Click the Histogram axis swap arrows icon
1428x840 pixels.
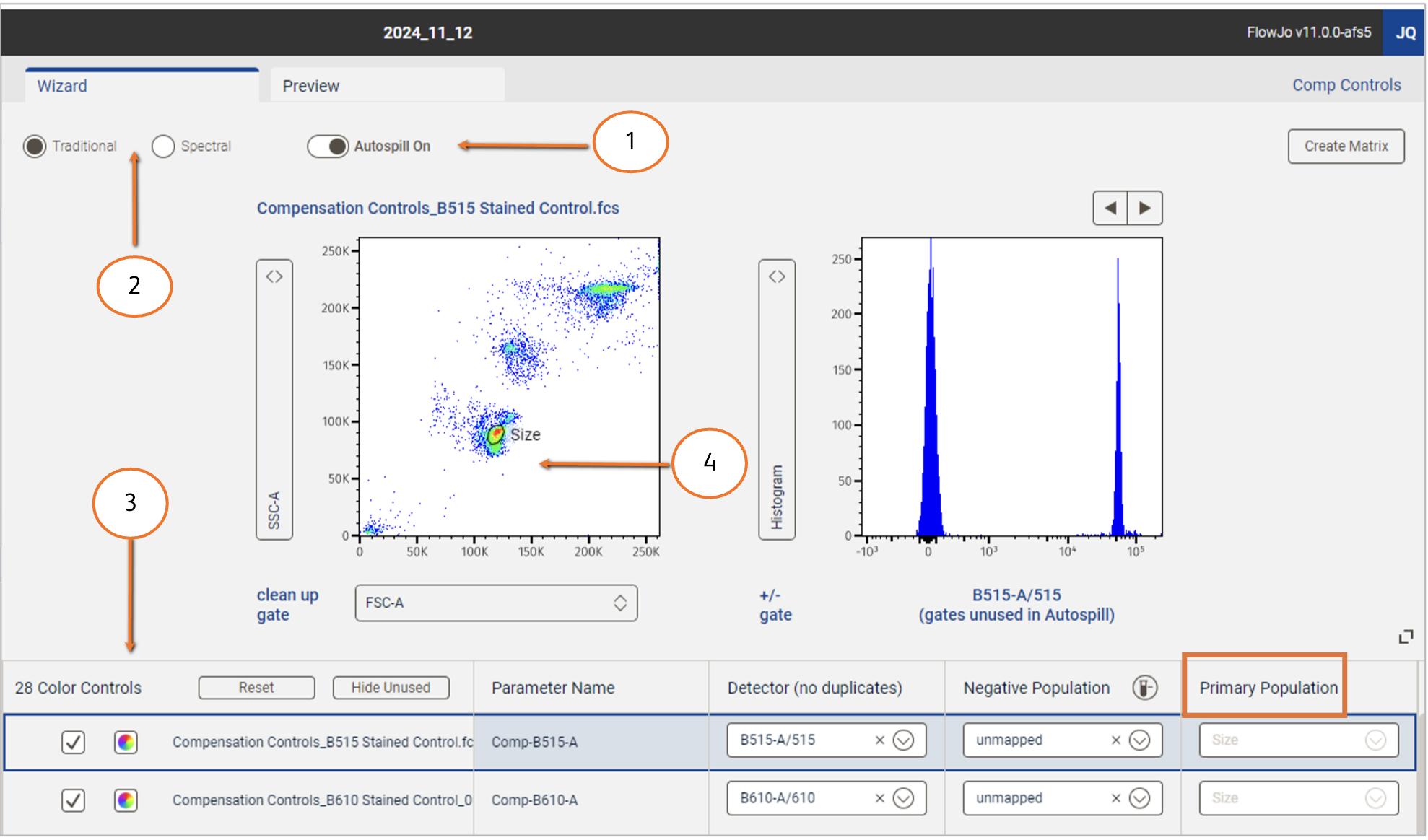[x=777, y=277]
